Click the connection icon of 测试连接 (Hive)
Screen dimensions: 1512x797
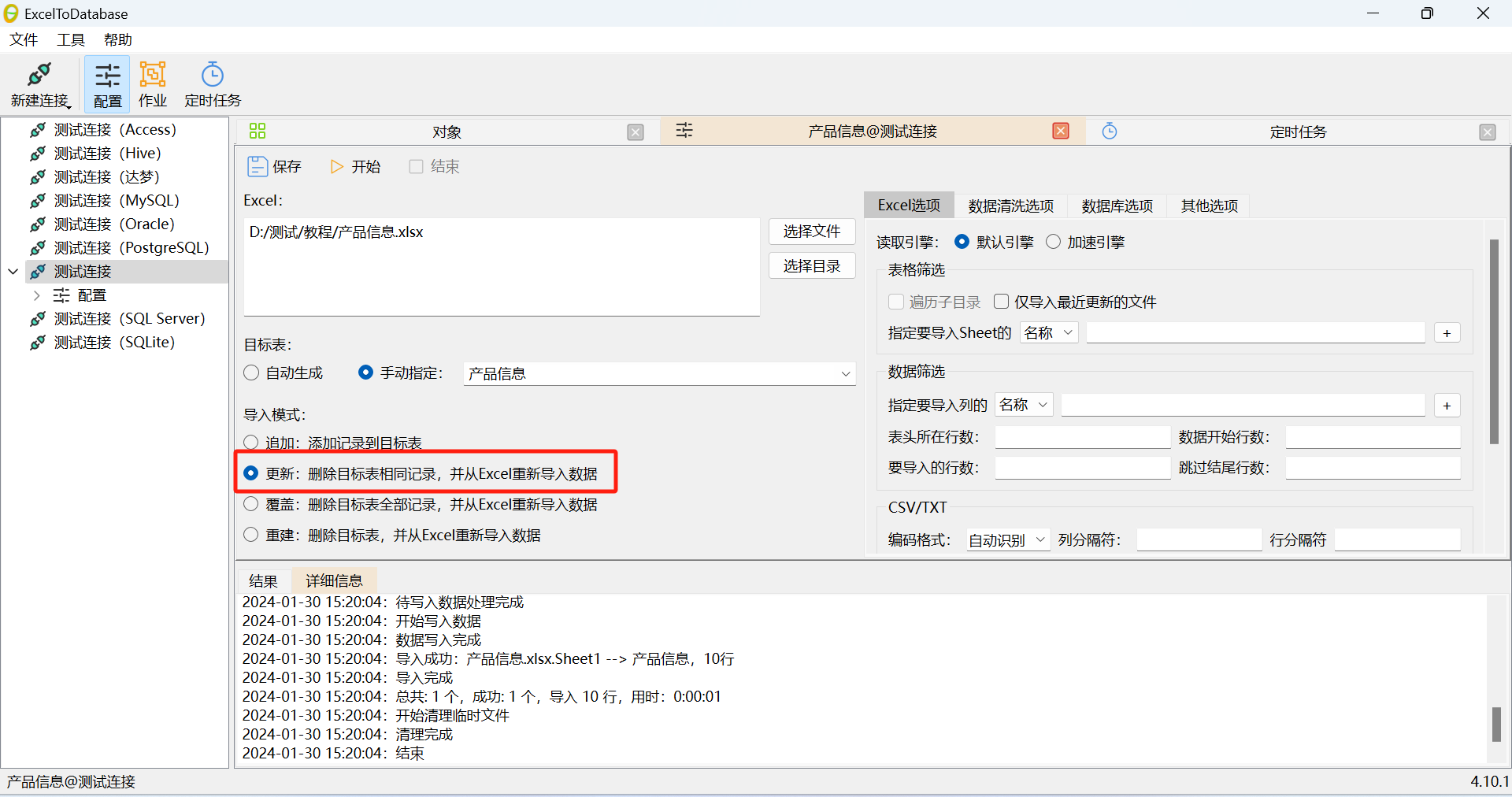tap(38, 154)
